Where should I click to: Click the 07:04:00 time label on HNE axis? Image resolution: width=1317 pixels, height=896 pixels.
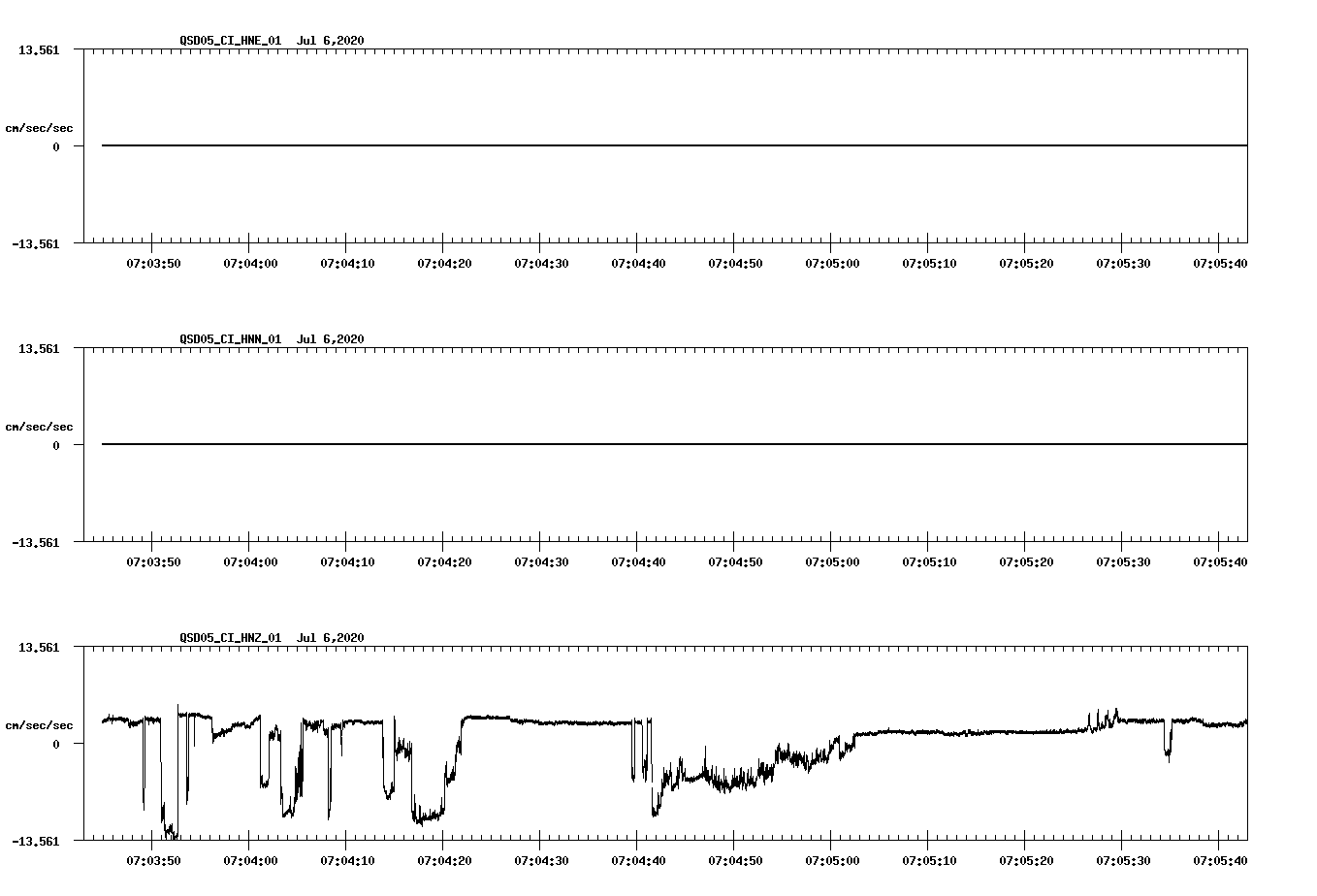250,264
